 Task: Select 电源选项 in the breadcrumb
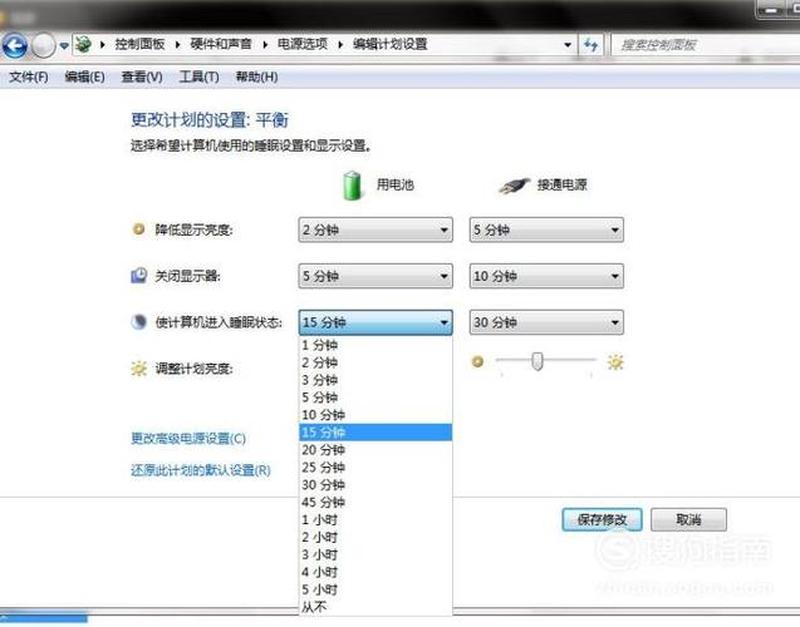[302, 44]
